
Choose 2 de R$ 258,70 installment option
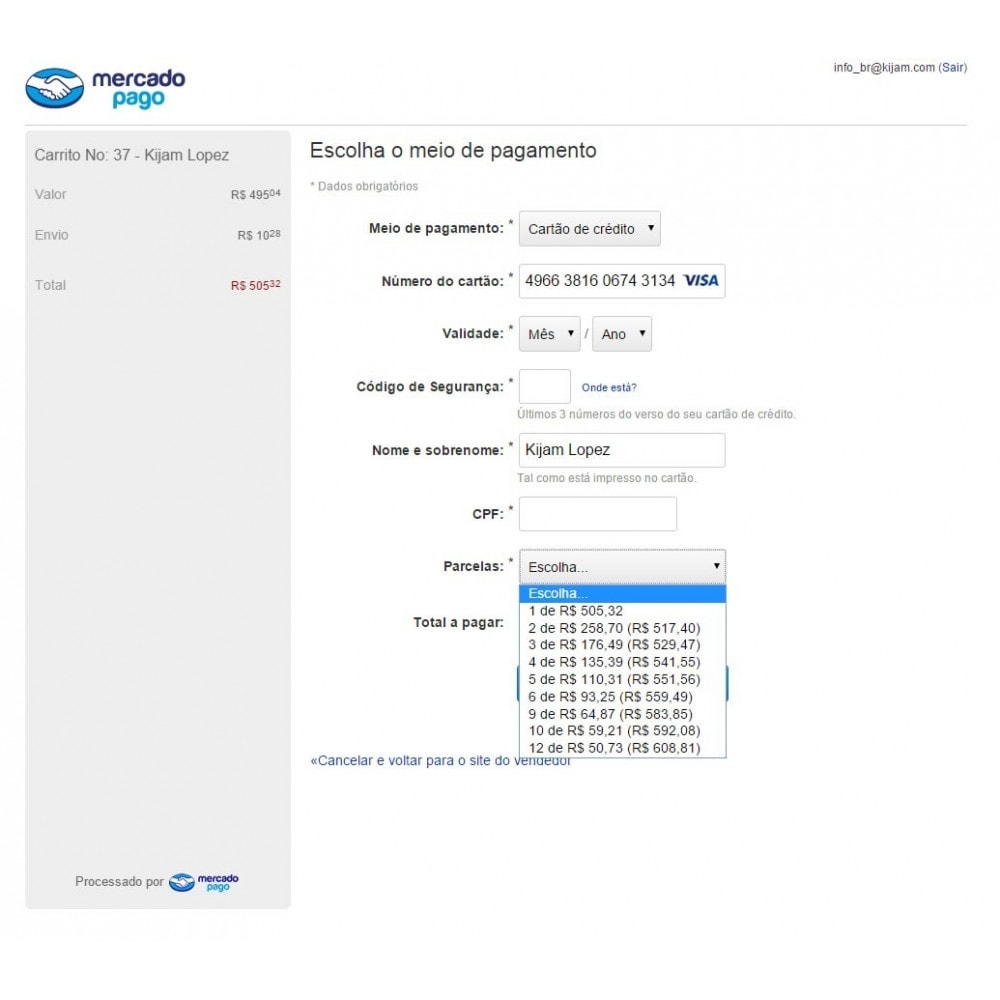click(x=622, y=628)
